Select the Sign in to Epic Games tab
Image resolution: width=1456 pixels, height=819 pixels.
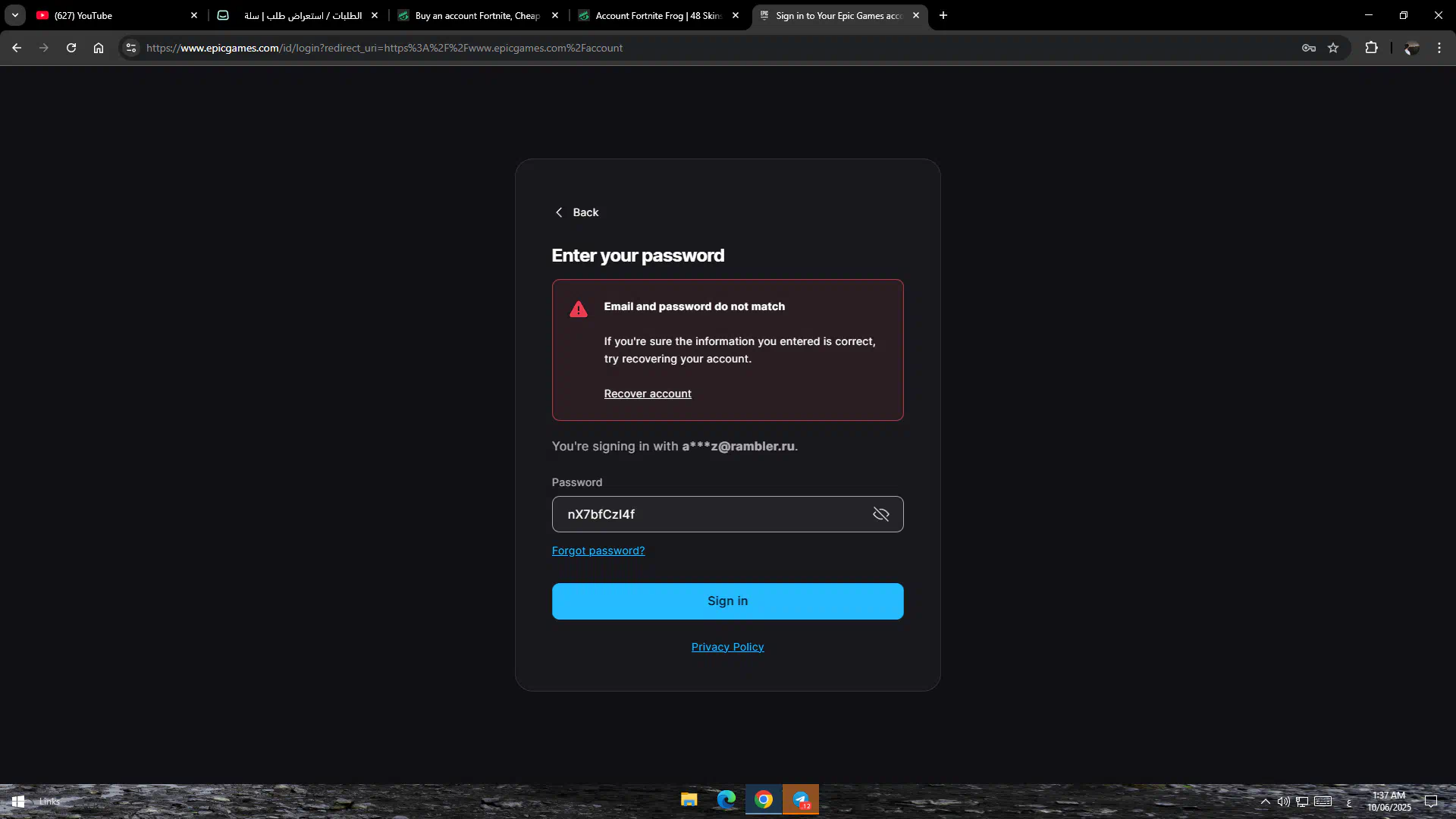tap(838, 15)
